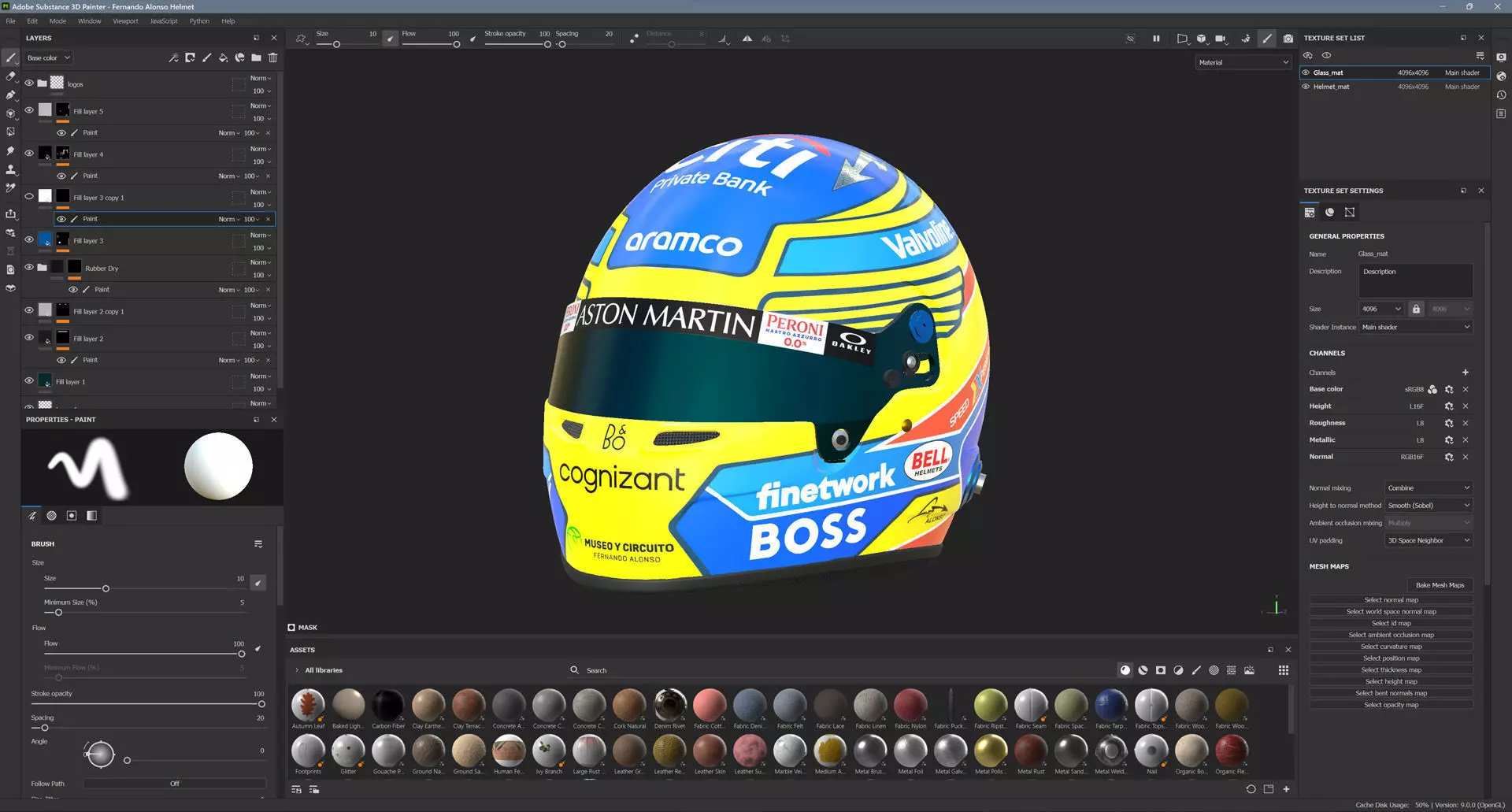
Task: Add a new paint layer
Action: click(x=206, y=57)
